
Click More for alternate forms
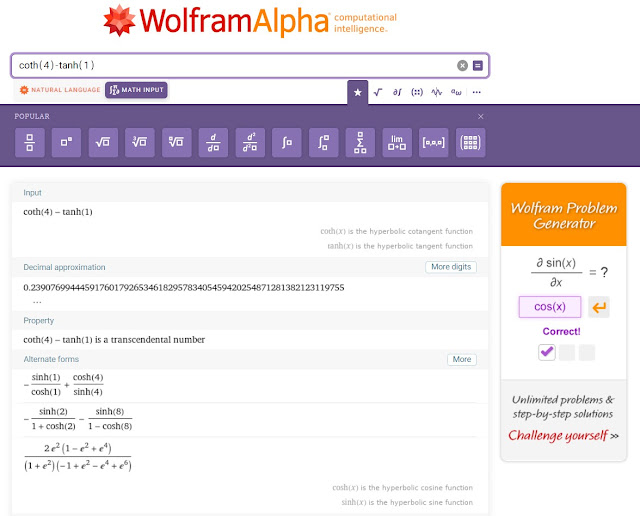462,359
